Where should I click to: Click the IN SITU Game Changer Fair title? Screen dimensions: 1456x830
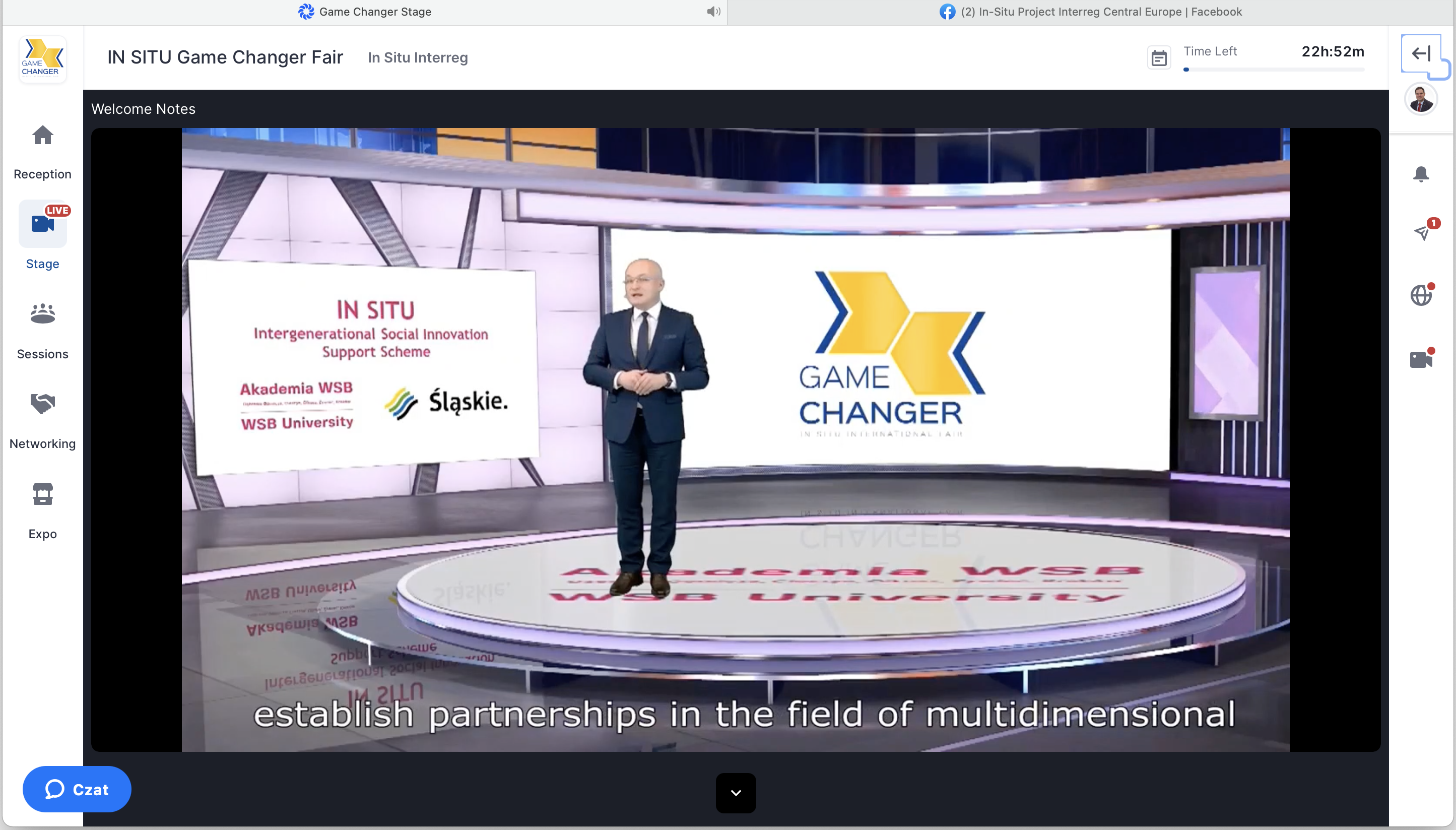(x=225, y=57)
